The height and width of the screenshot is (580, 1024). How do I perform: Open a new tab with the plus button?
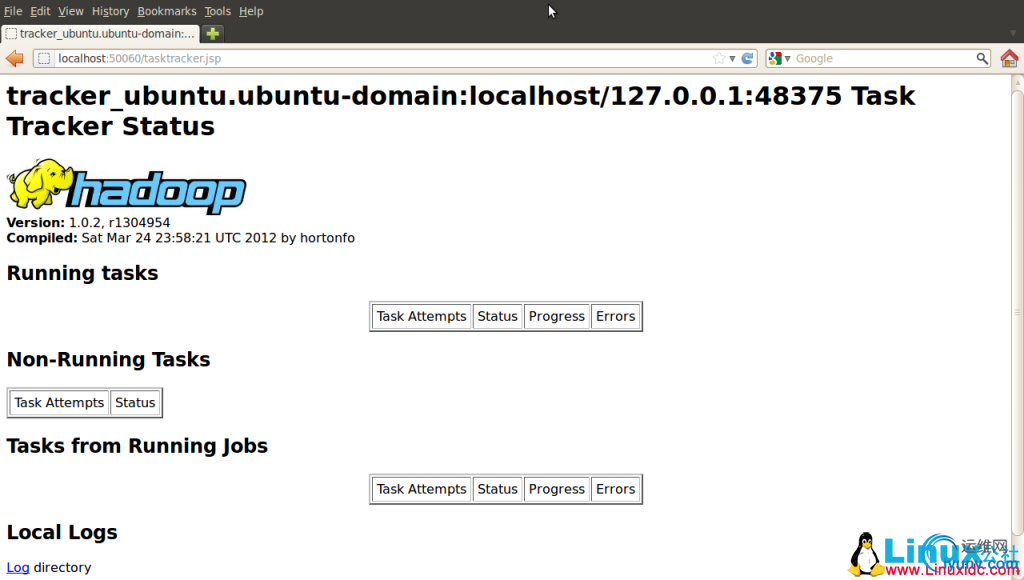212,33
